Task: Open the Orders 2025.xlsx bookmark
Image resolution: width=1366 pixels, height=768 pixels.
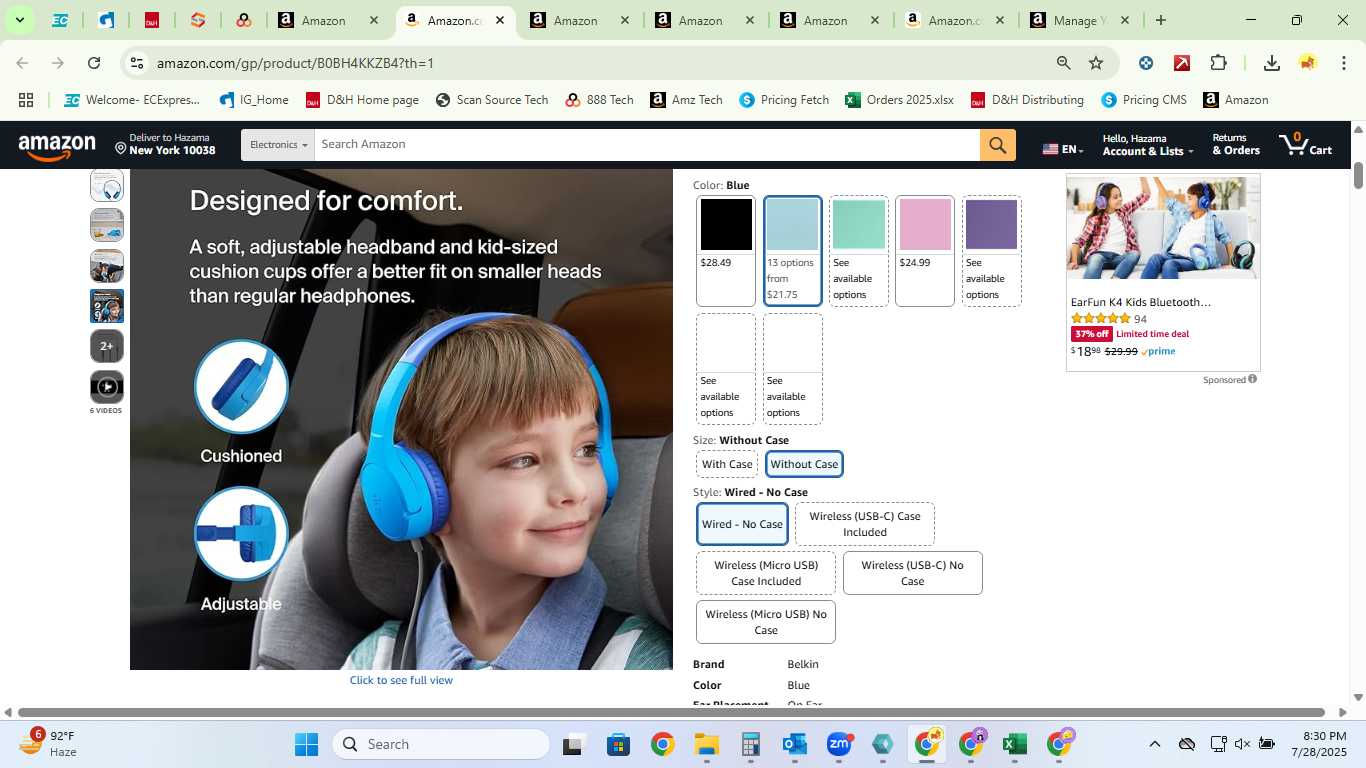Action: click(x=899, y=100)
